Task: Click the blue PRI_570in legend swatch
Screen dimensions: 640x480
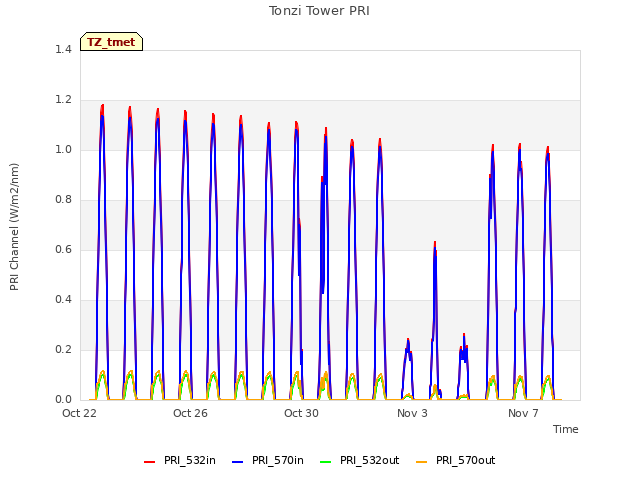Action: 238,461
